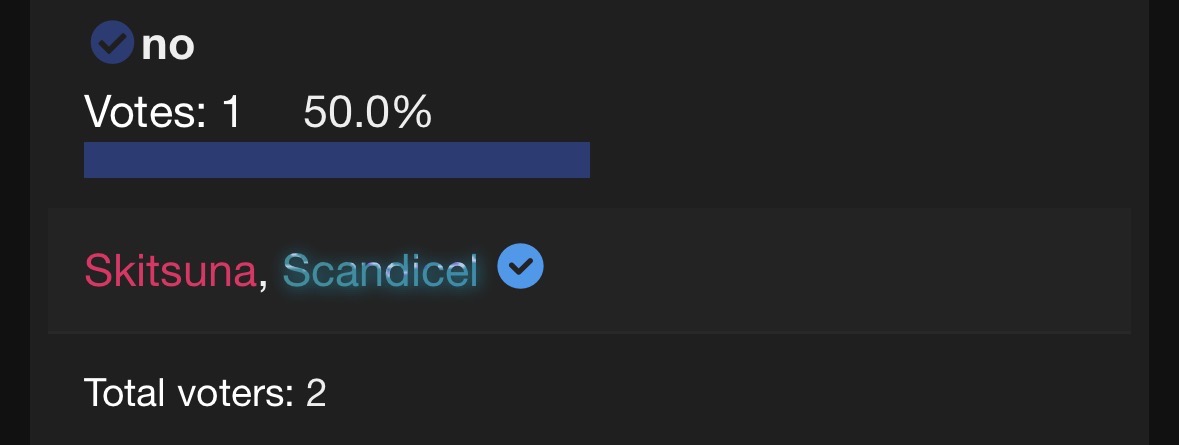Select the "no" answer label

pyautogui.click(x=168, y=45)
